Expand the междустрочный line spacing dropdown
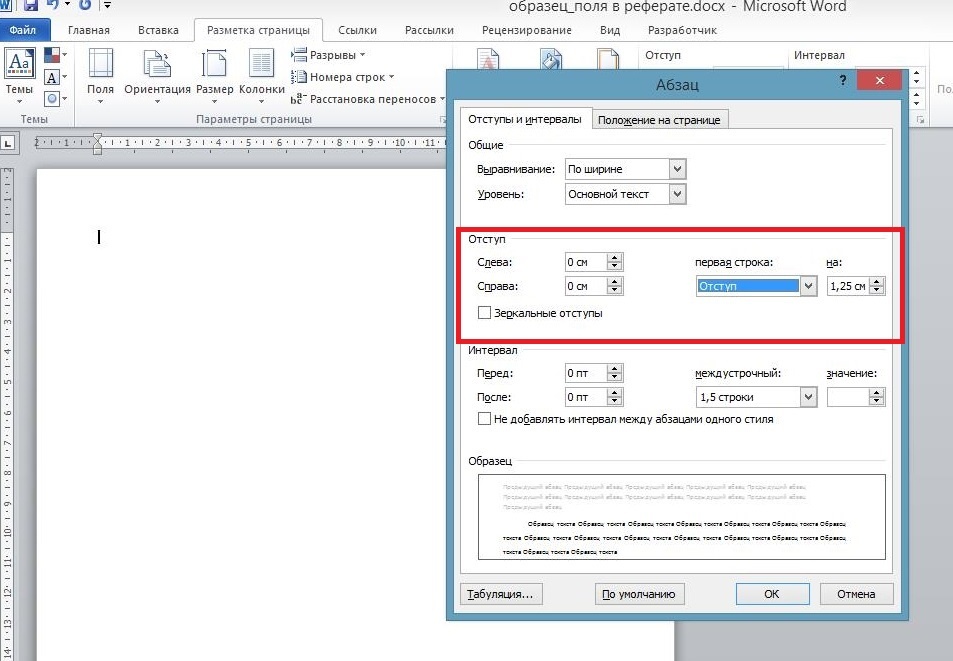This screenshot has height=661, width=953. click(808, 397)
